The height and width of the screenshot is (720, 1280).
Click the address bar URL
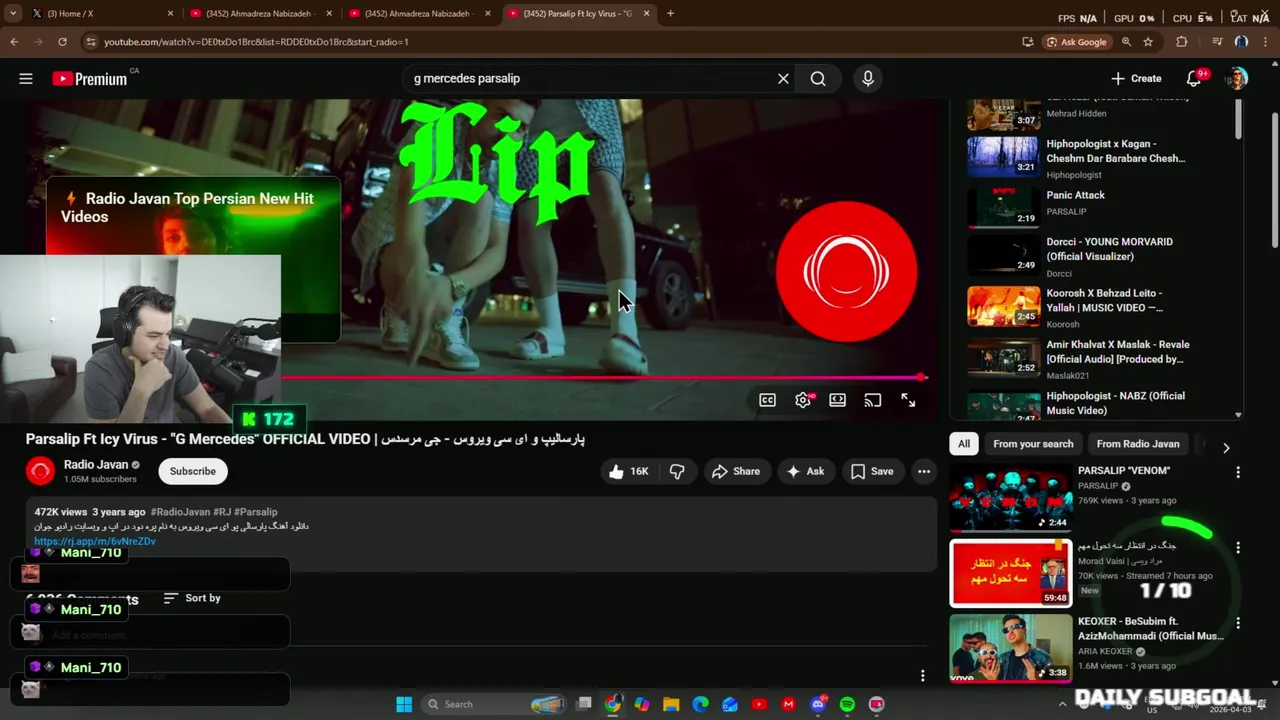(256, 42)
